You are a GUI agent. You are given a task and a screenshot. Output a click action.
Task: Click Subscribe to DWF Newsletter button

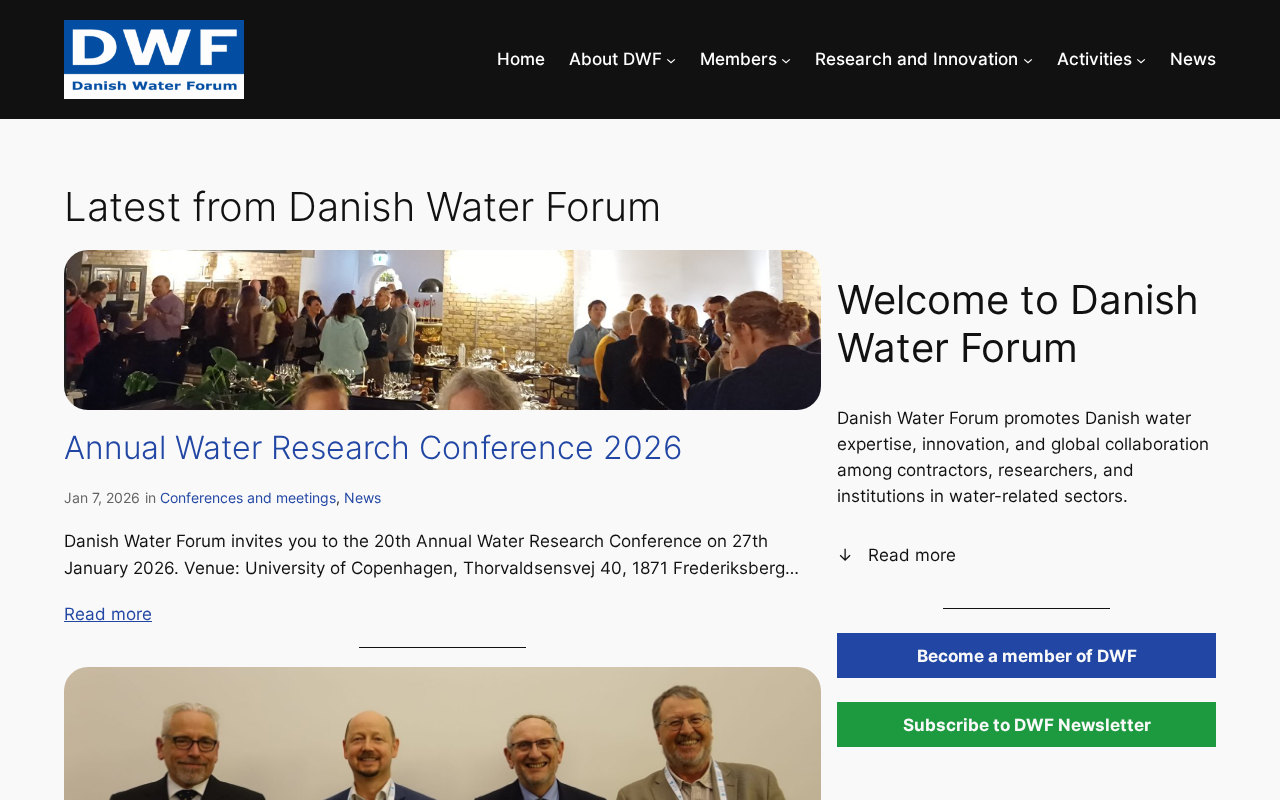(1026, 725)
